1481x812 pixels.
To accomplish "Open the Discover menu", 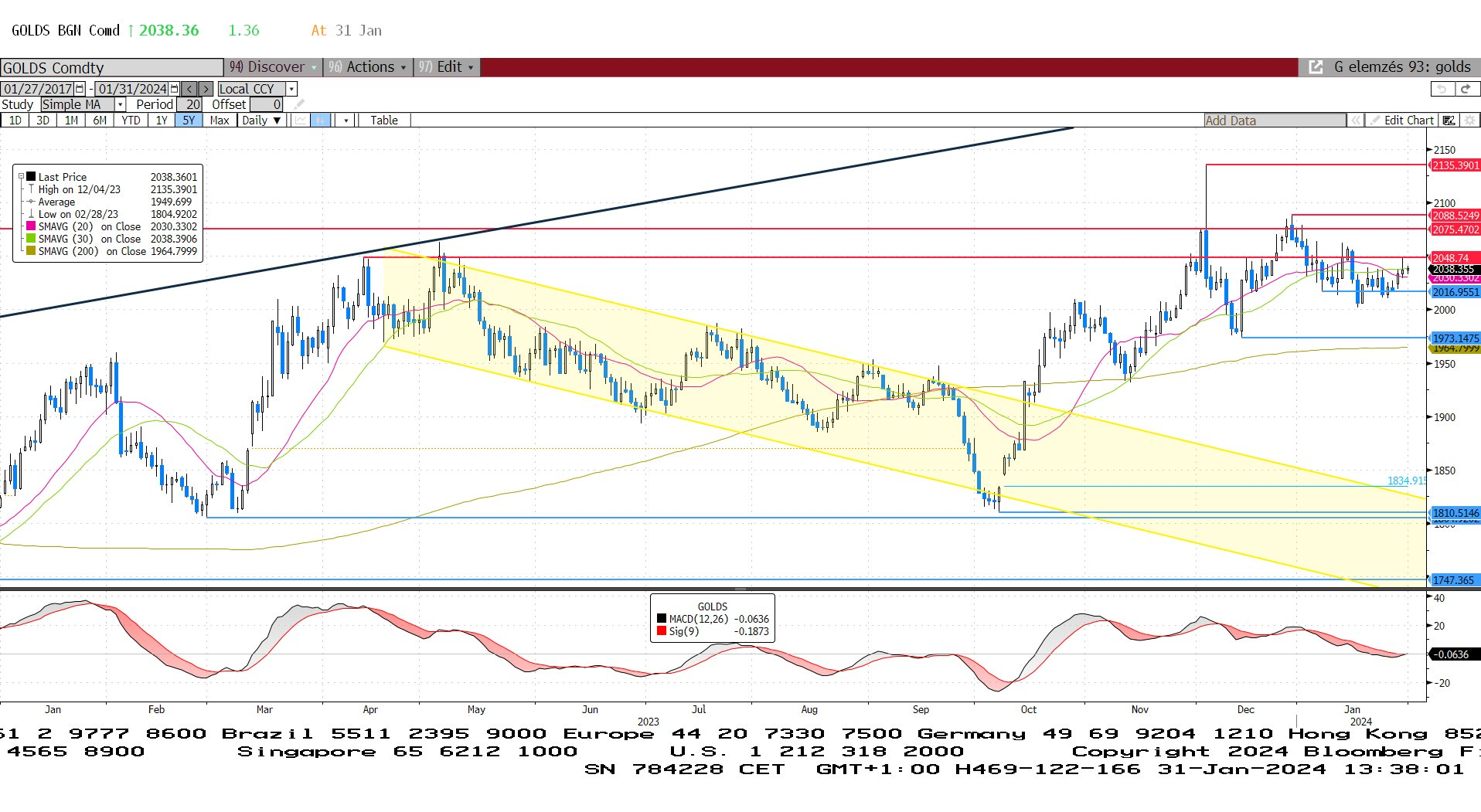I will click(x=274, y=67).
